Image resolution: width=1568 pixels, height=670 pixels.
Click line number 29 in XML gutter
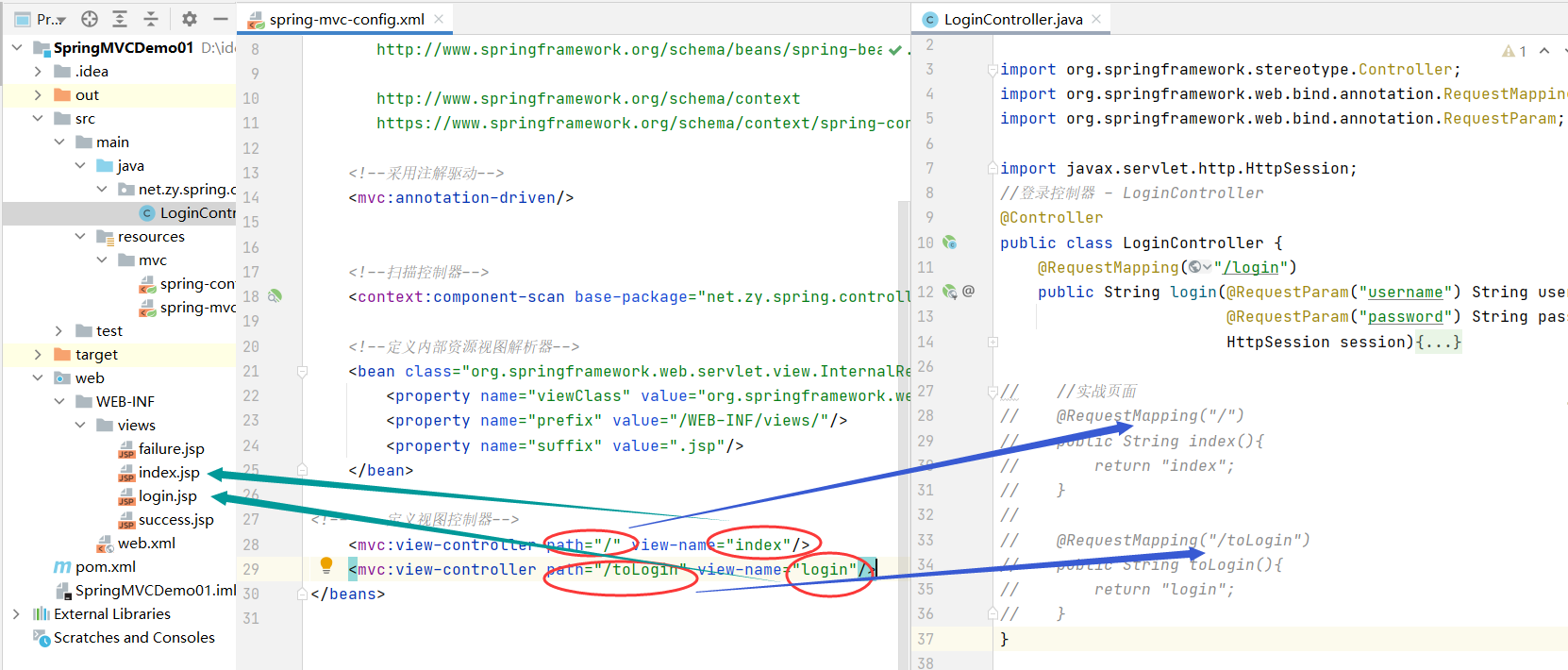251,569
